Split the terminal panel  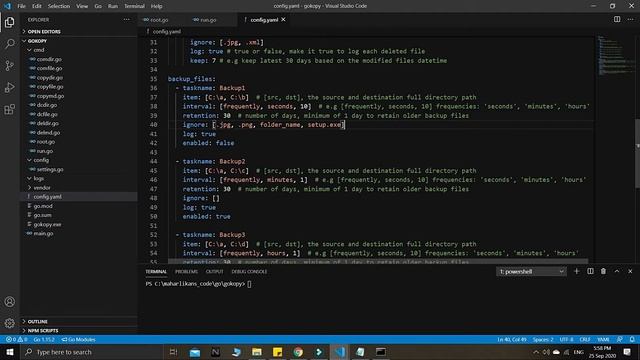click(x=590, y=271)
